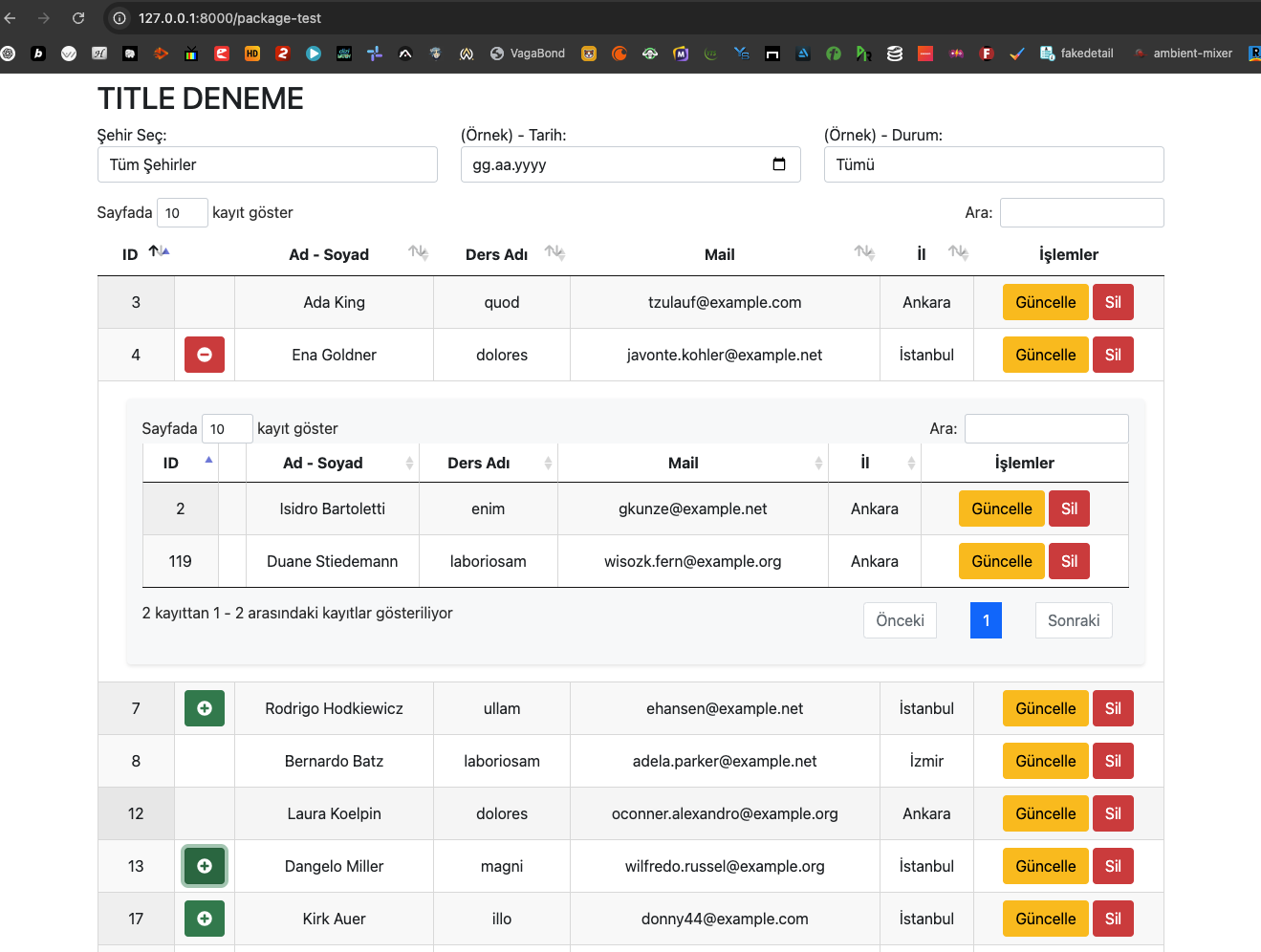Sort main table by ID column
This screenshot has height=952, width=1261.
click(x=130, y=254)
